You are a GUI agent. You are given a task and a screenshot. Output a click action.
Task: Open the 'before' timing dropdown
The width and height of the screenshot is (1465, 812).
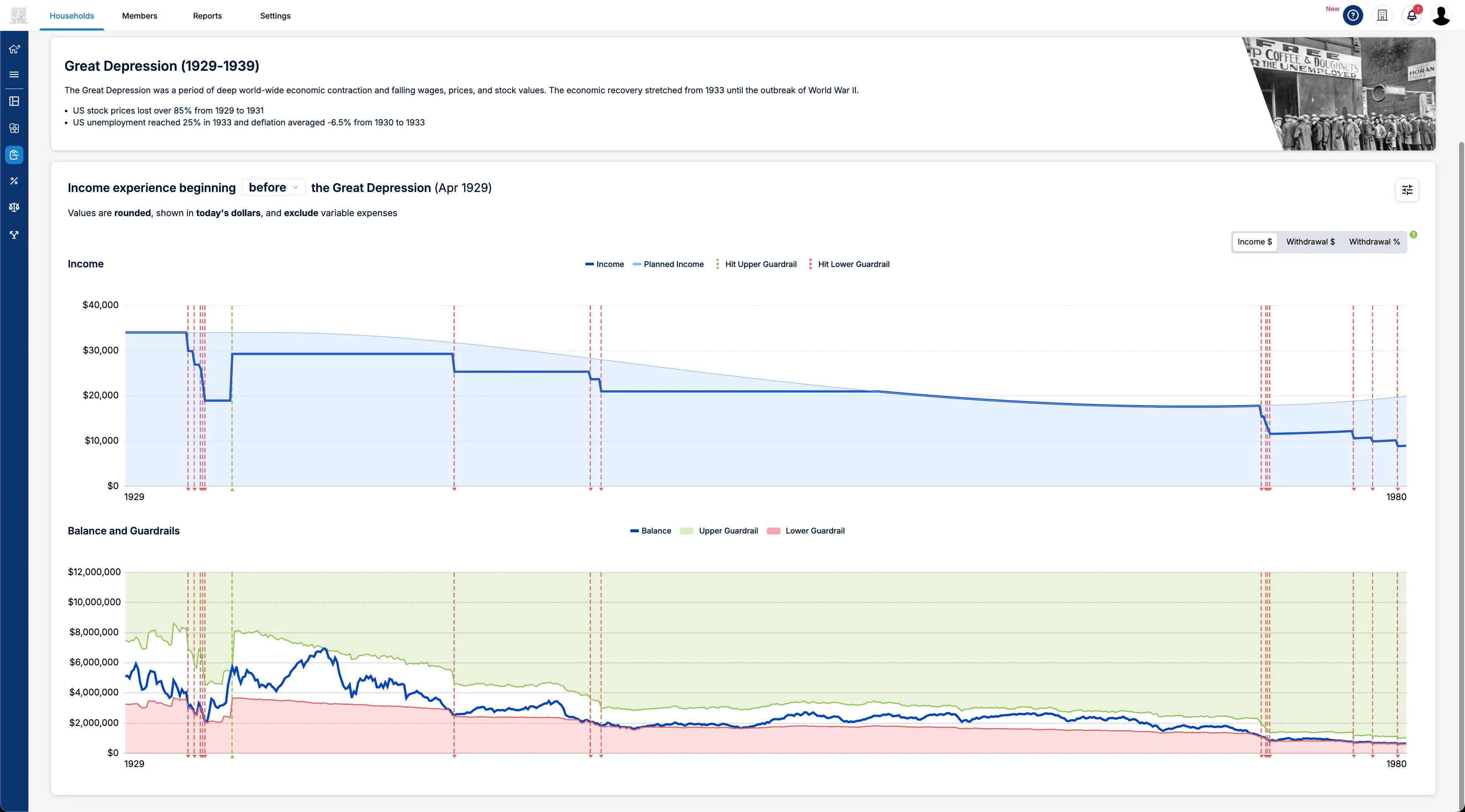click(273, 188)
